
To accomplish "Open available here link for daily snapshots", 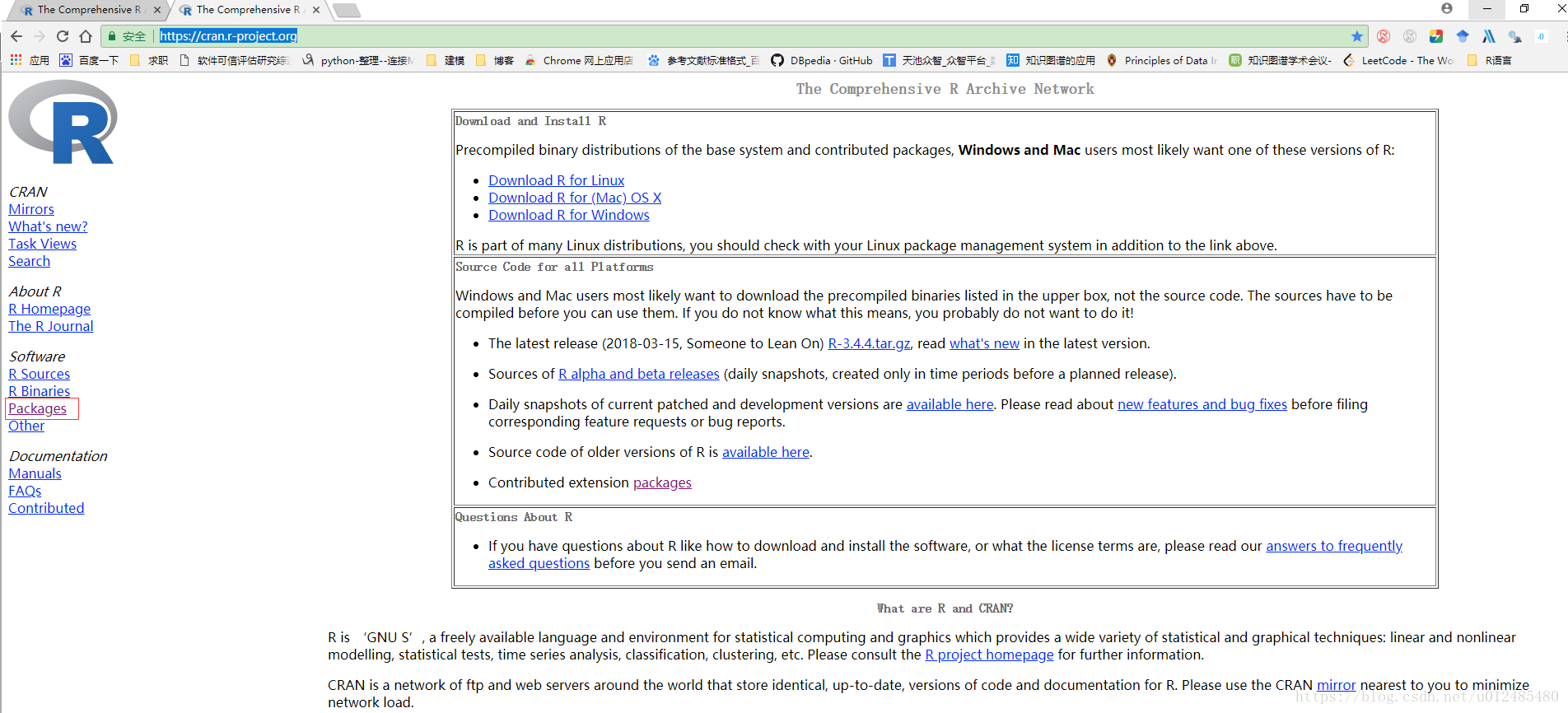I will click(x=950, y=404).
